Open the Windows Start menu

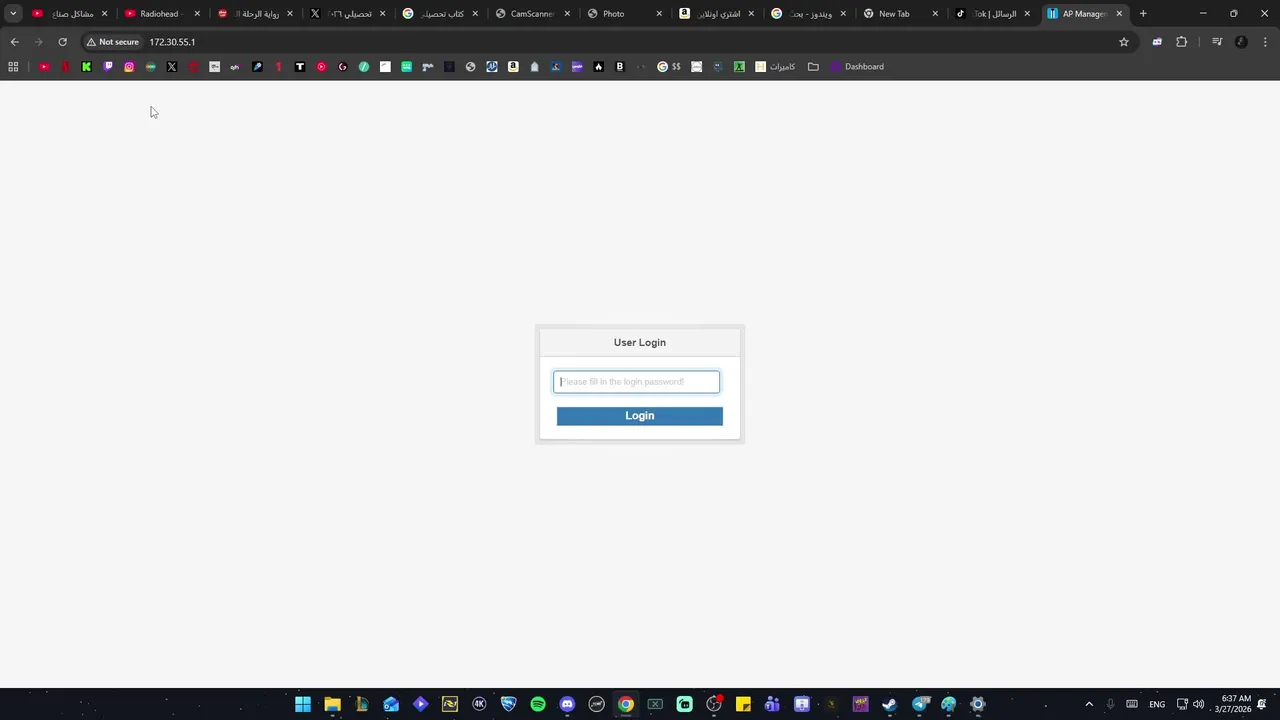(303, 704)
